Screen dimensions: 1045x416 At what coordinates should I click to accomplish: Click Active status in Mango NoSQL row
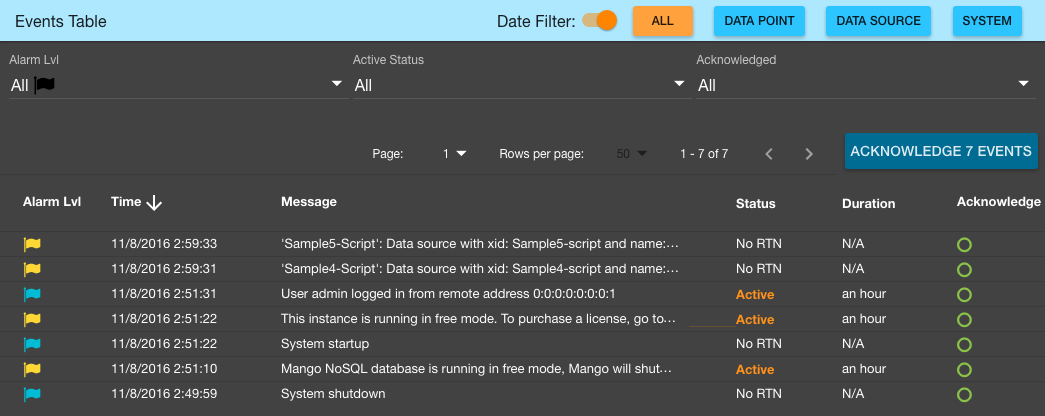coord(755,369)
